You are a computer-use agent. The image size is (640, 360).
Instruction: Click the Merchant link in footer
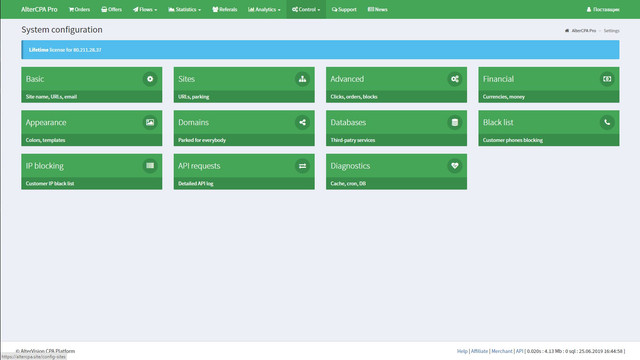502,351
